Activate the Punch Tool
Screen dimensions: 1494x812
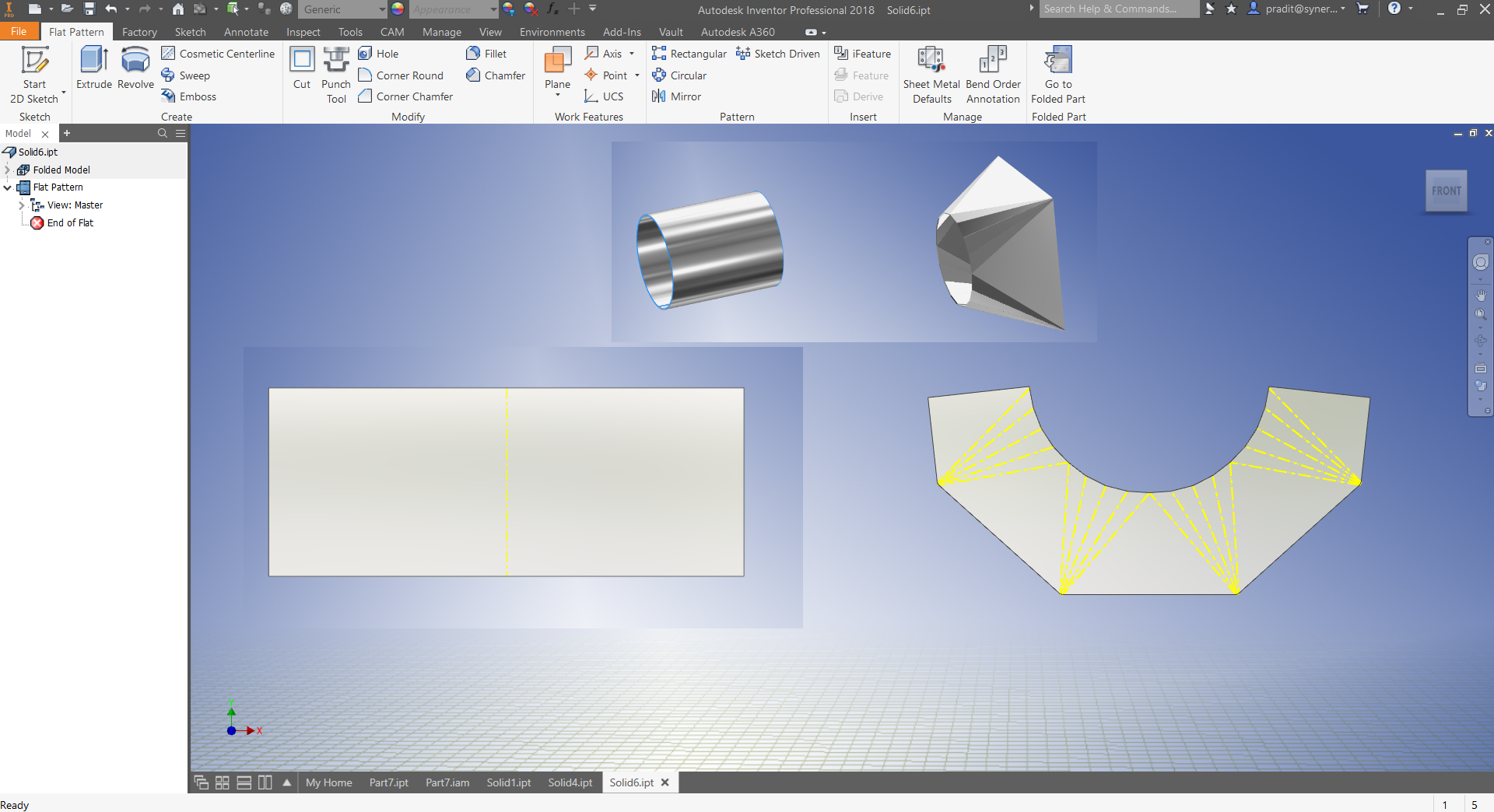(336, 74)
